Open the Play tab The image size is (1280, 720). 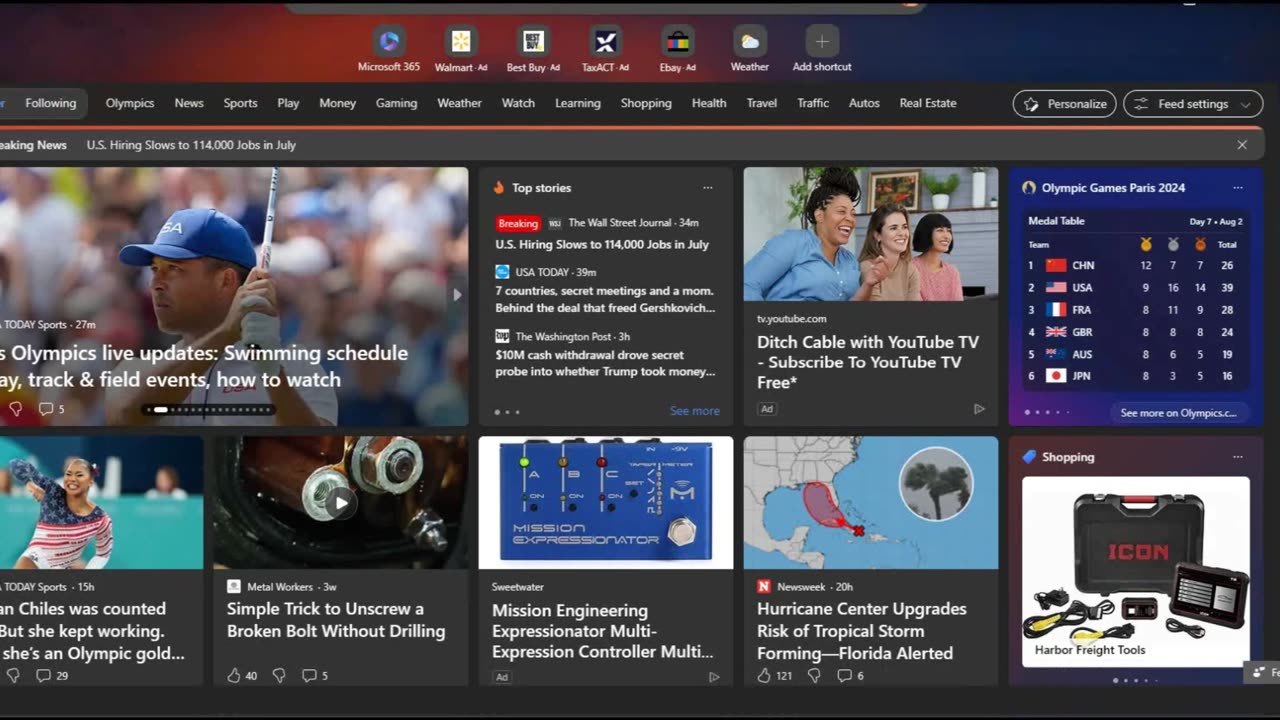[288, 103]
